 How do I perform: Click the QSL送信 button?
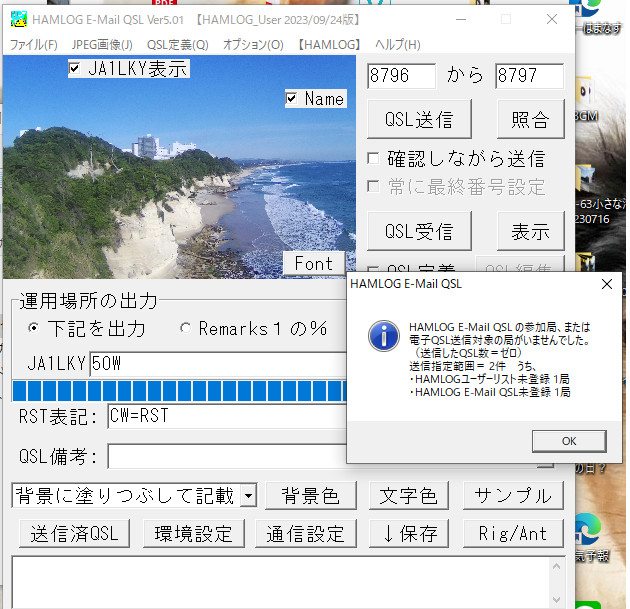(419, 120)
